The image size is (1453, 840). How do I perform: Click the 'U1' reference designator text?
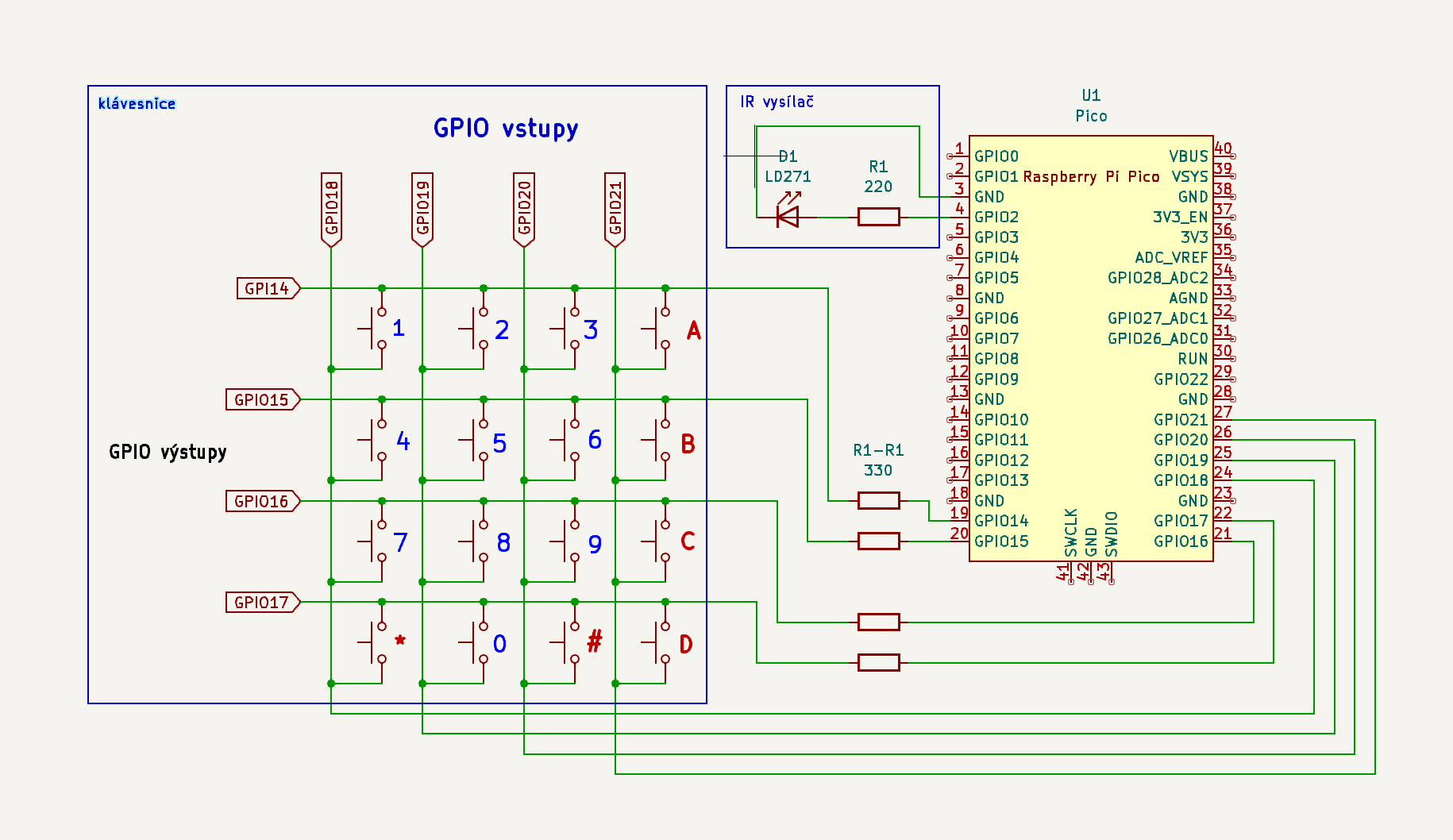pos(1091,95)
